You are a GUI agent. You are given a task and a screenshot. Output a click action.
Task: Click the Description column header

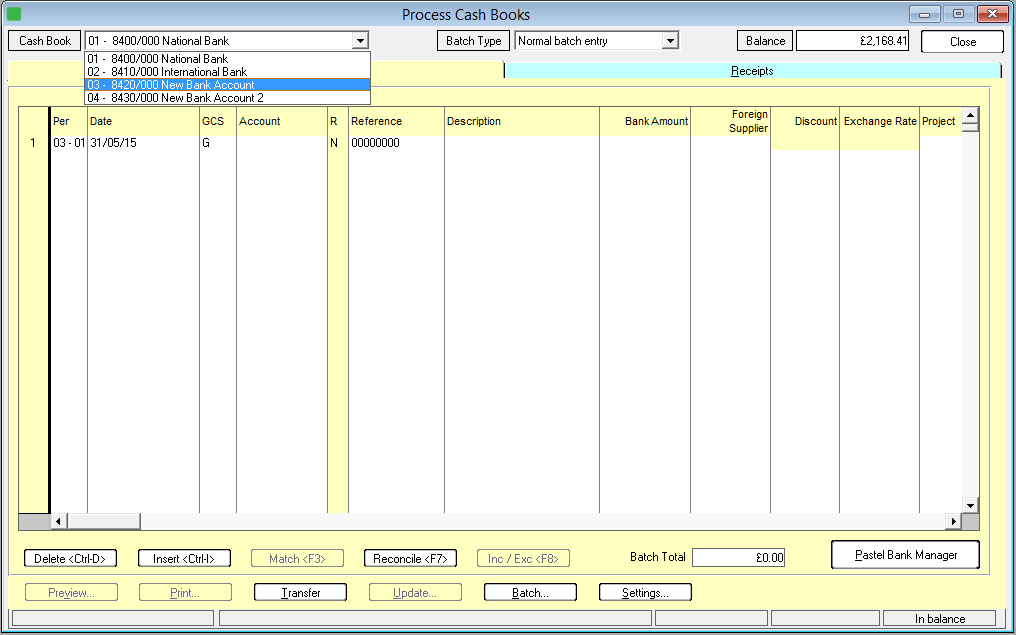point(522,121)
